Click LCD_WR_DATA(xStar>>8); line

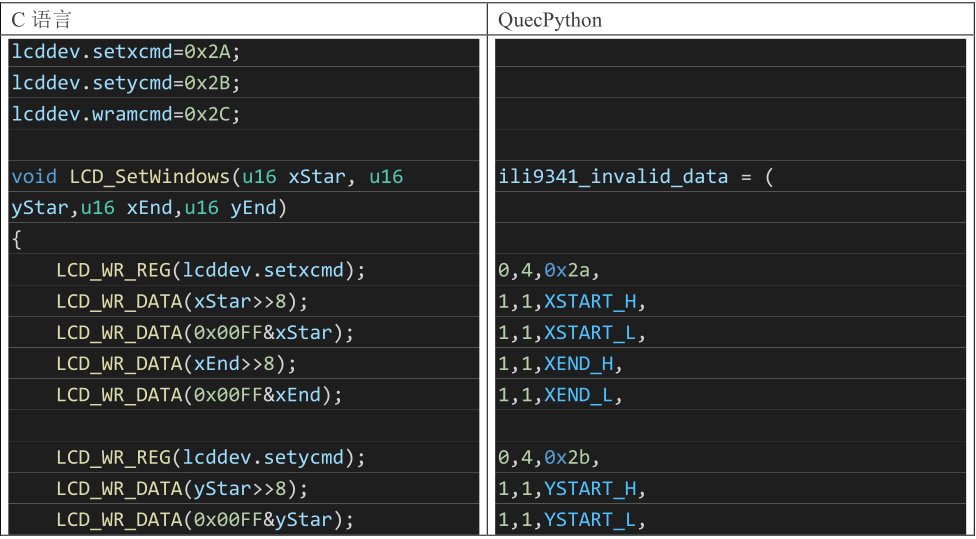tap(182, 301)
